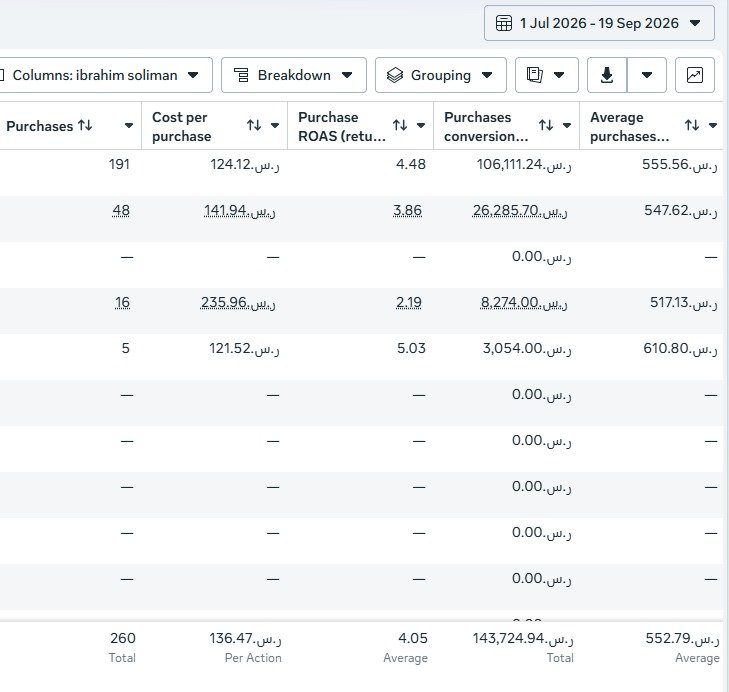
Task: Click the 26,285.70 conversion value
Action: 520,211
